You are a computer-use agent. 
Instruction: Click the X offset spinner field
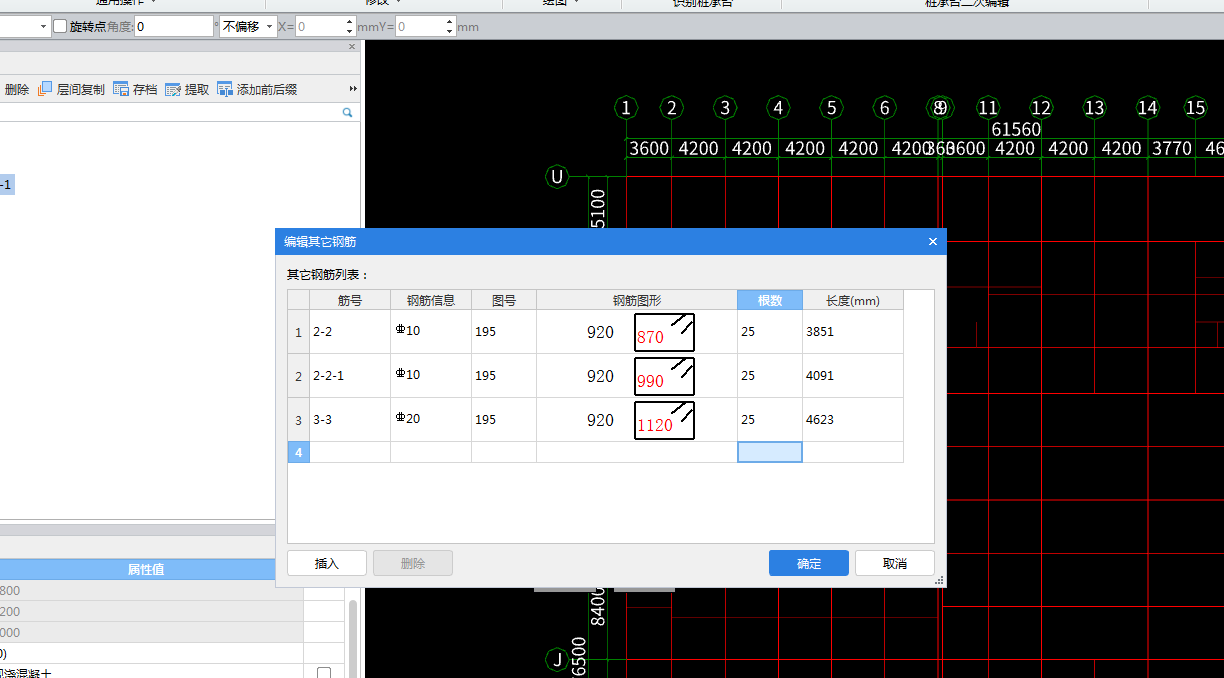(325, 26)
